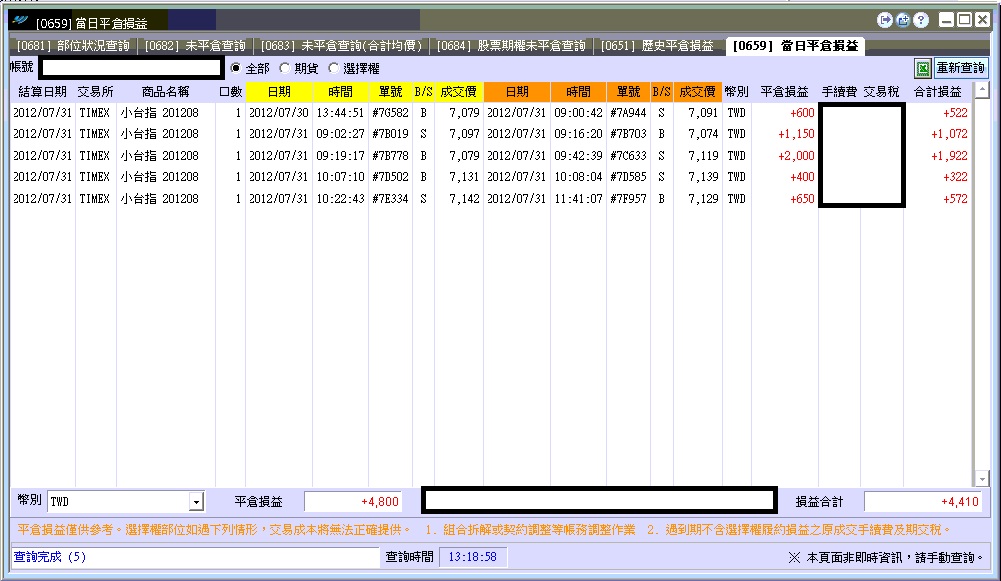The height and width of the screenshot is (581, 1001).
Task: Click the arrow icon in title bar
Action: [884, 20]
